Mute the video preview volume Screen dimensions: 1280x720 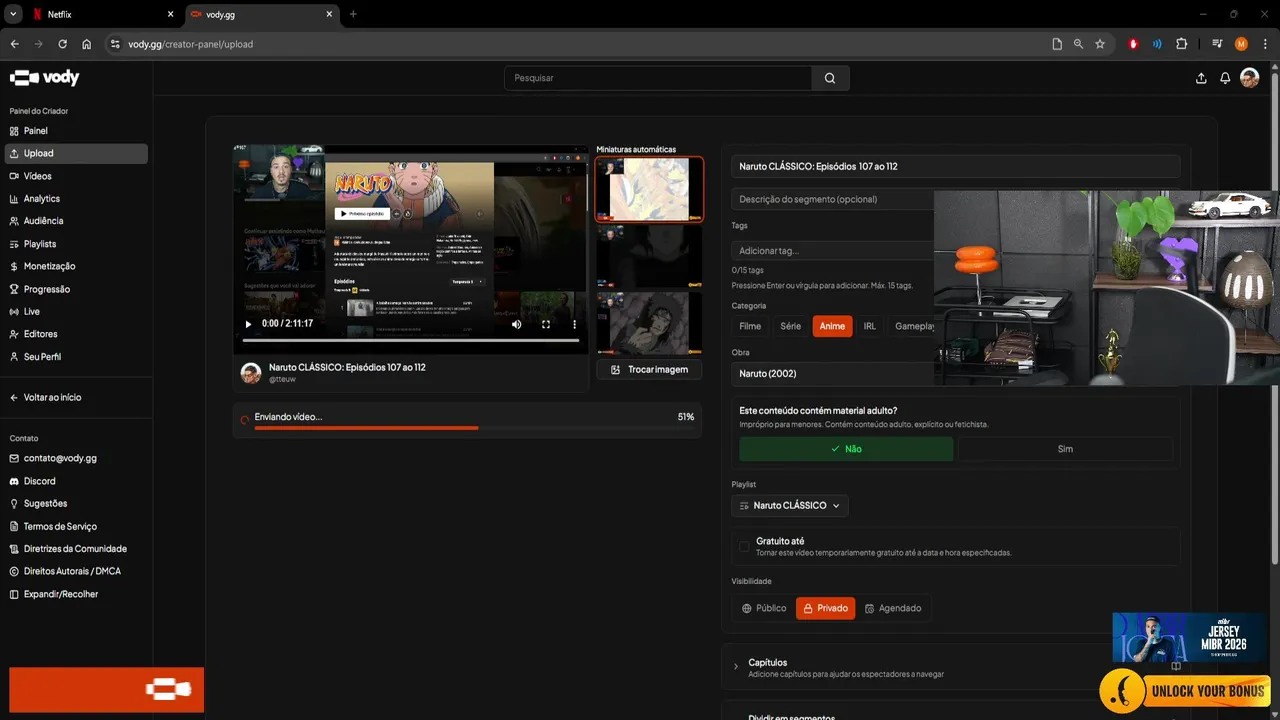coord(517,324)
